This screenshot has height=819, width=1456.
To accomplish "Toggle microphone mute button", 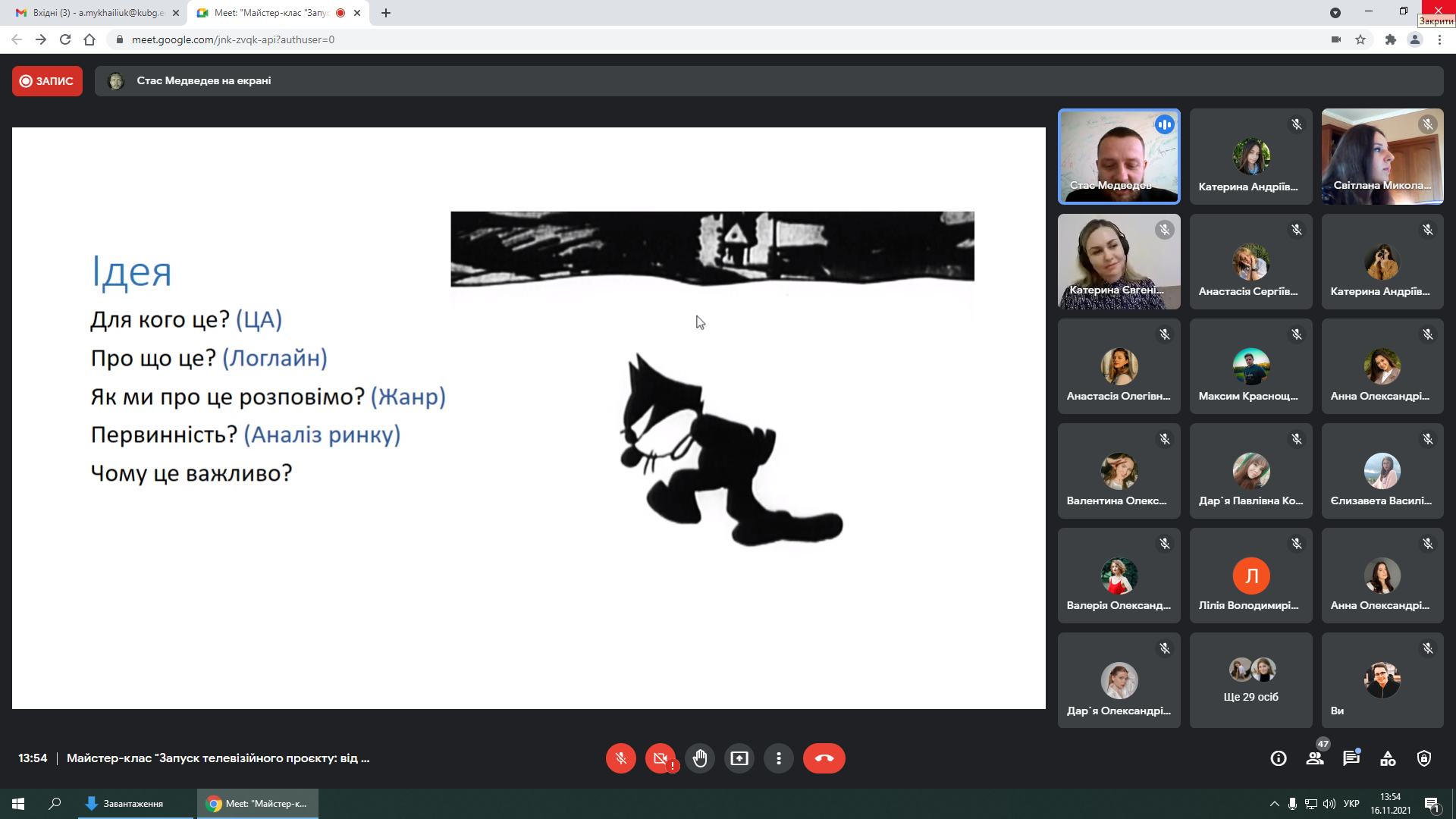I will coord(620,758).
